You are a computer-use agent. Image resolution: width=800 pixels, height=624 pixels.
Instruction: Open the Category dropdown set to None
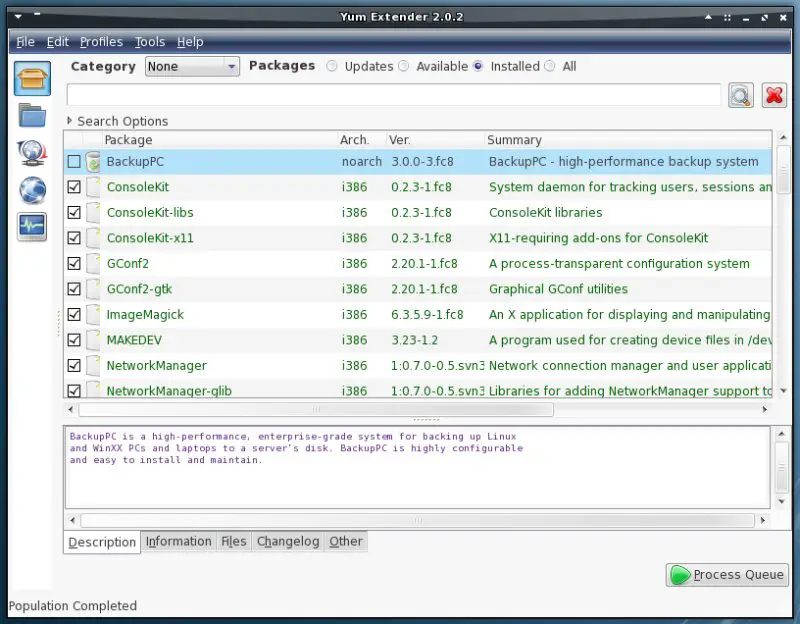pos(192,66)
